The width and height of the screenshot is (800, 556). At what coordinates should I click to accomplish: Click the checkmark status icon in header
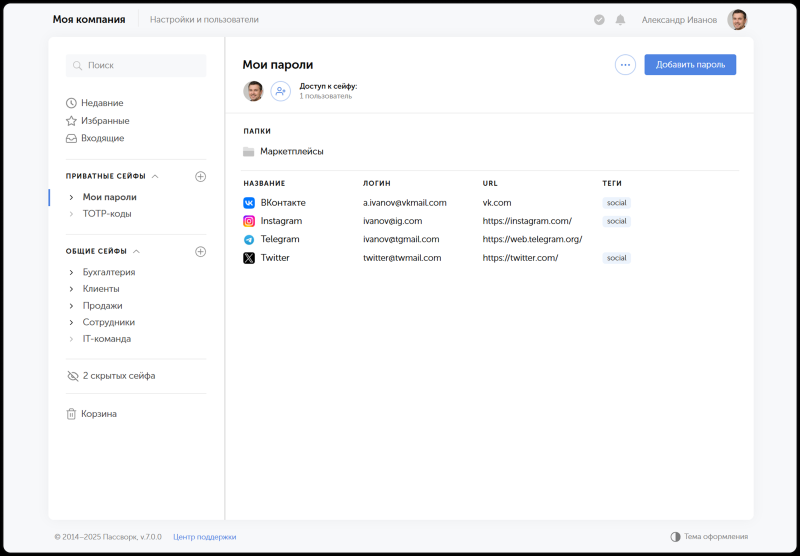[x=599, y=20]
